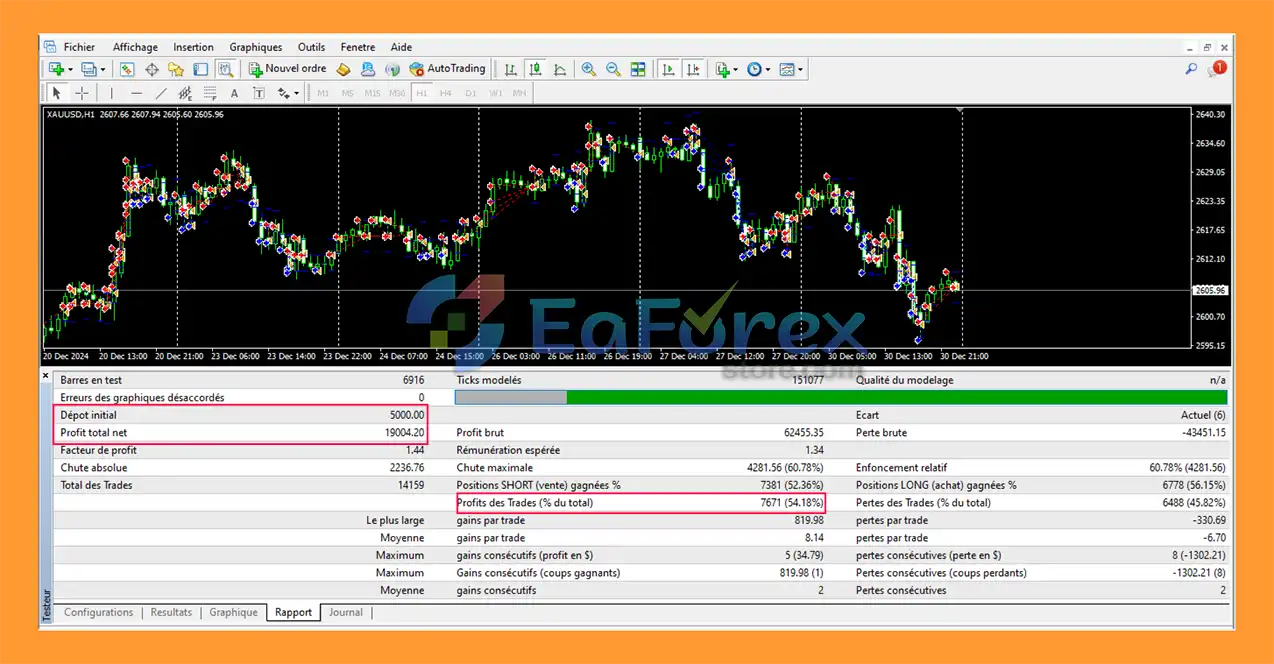Select the crosshair cursor tool
Viewport: 1274px width, 664px height.
click(x=81, y=93)
